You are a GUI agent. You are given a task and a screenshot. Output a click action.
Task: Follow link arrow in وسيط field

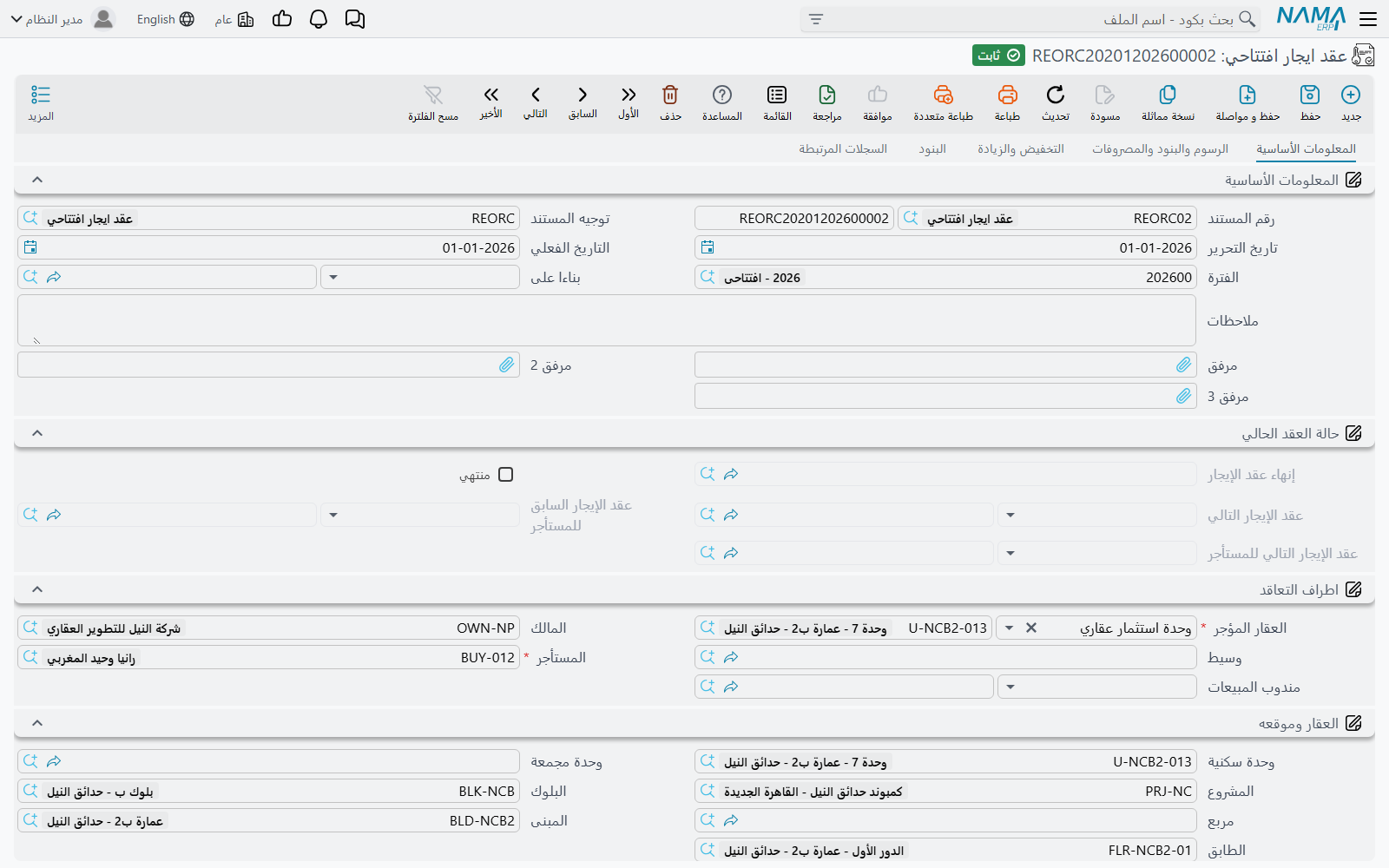point(731,657)
